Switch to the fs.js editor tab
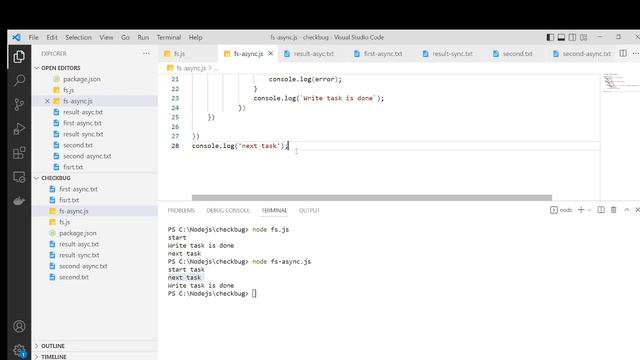The height and width of the screenshot is (360, 640). 180,53
